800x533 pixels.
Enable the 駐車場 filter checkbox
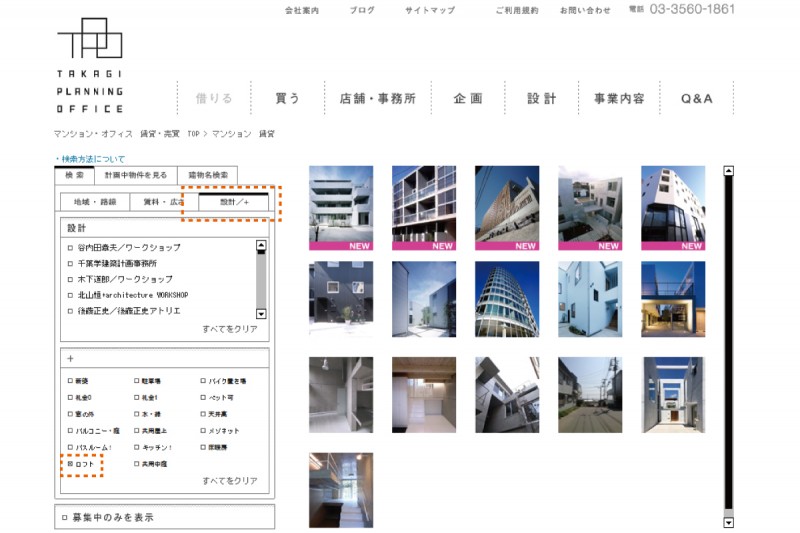pos(137,380)
